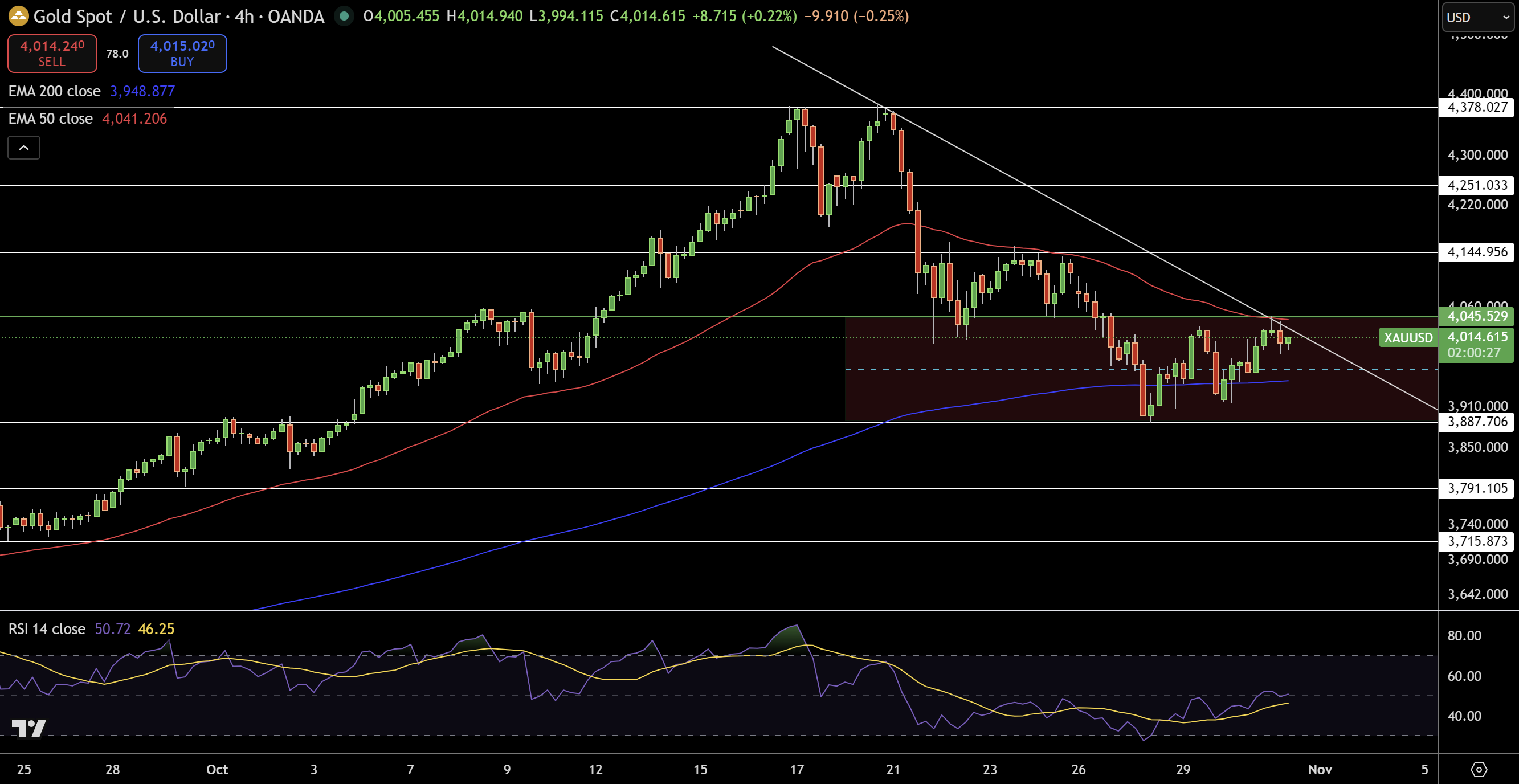Screen dimensions: 1519x784
Task: Click the 78.0 spread value
Action: [117, 54]
